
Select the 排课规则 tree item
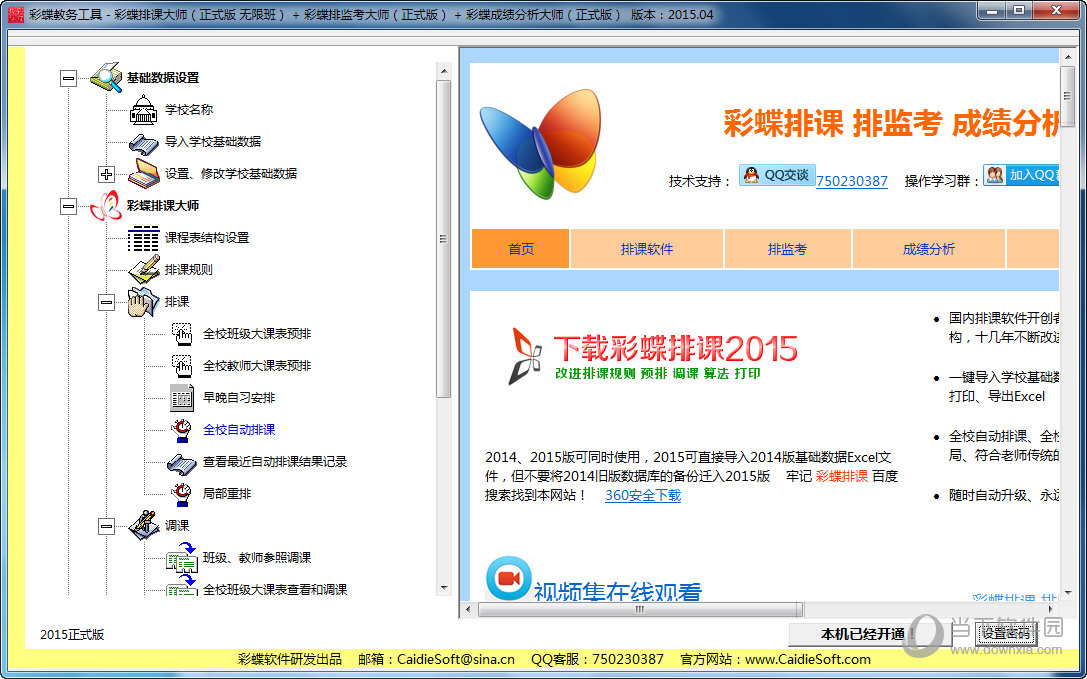189,270
